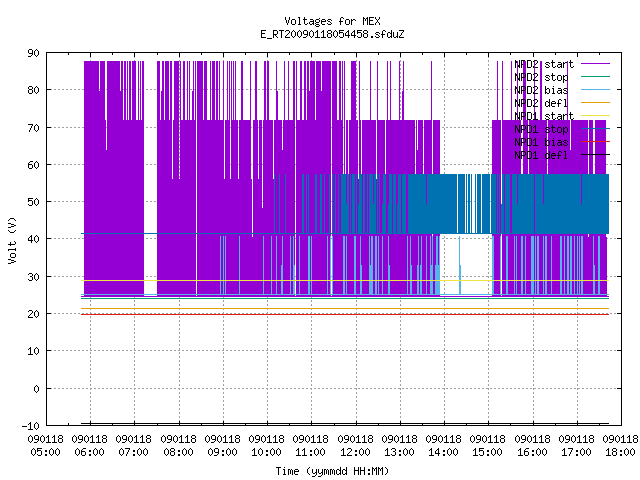640x480 pixels.
Task: Click the y-axis tick value 10
Action: tap(33, 351)
